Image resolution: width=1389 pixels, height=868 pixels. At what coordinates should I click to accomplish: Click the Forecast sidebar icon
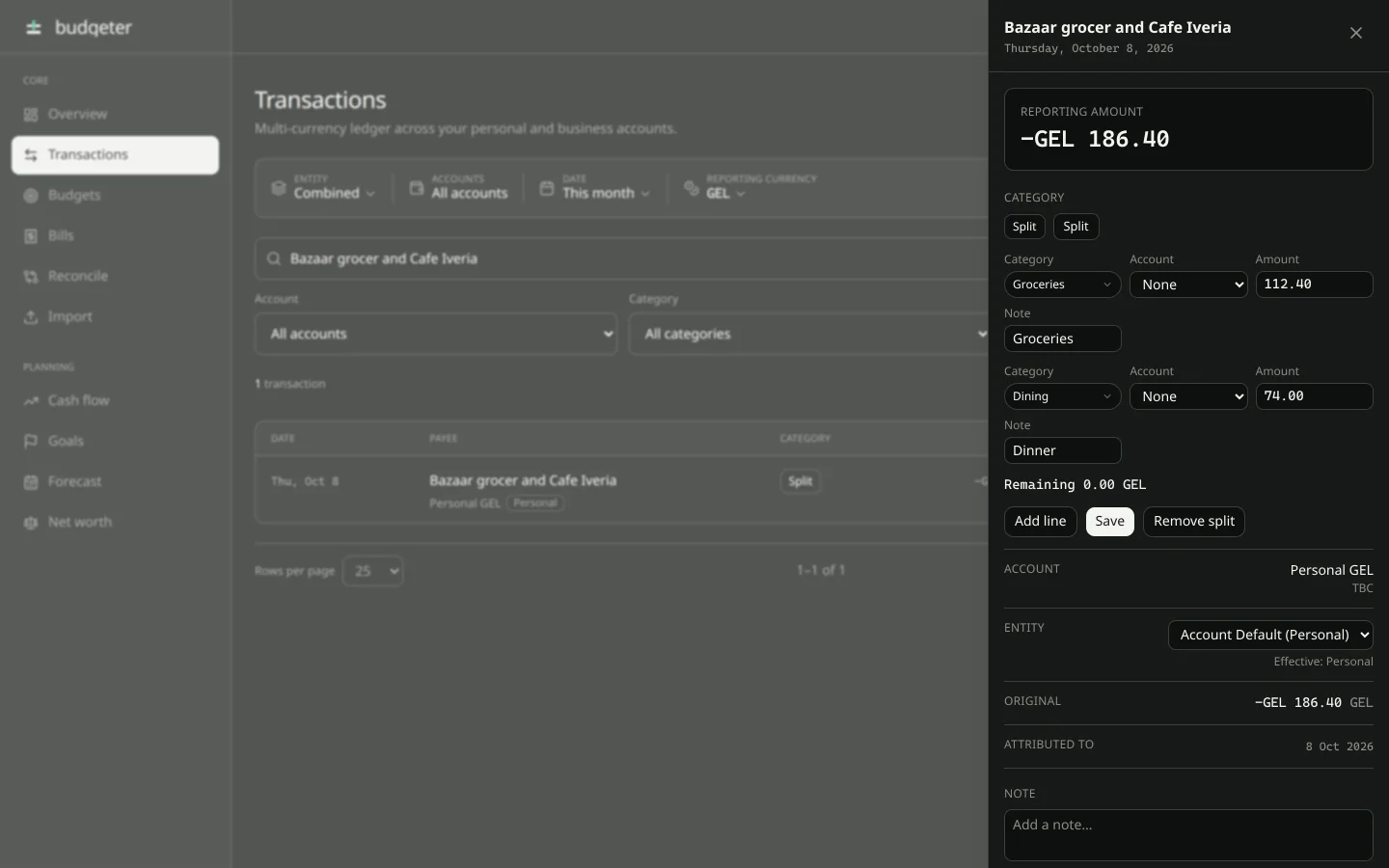(31, 481)
